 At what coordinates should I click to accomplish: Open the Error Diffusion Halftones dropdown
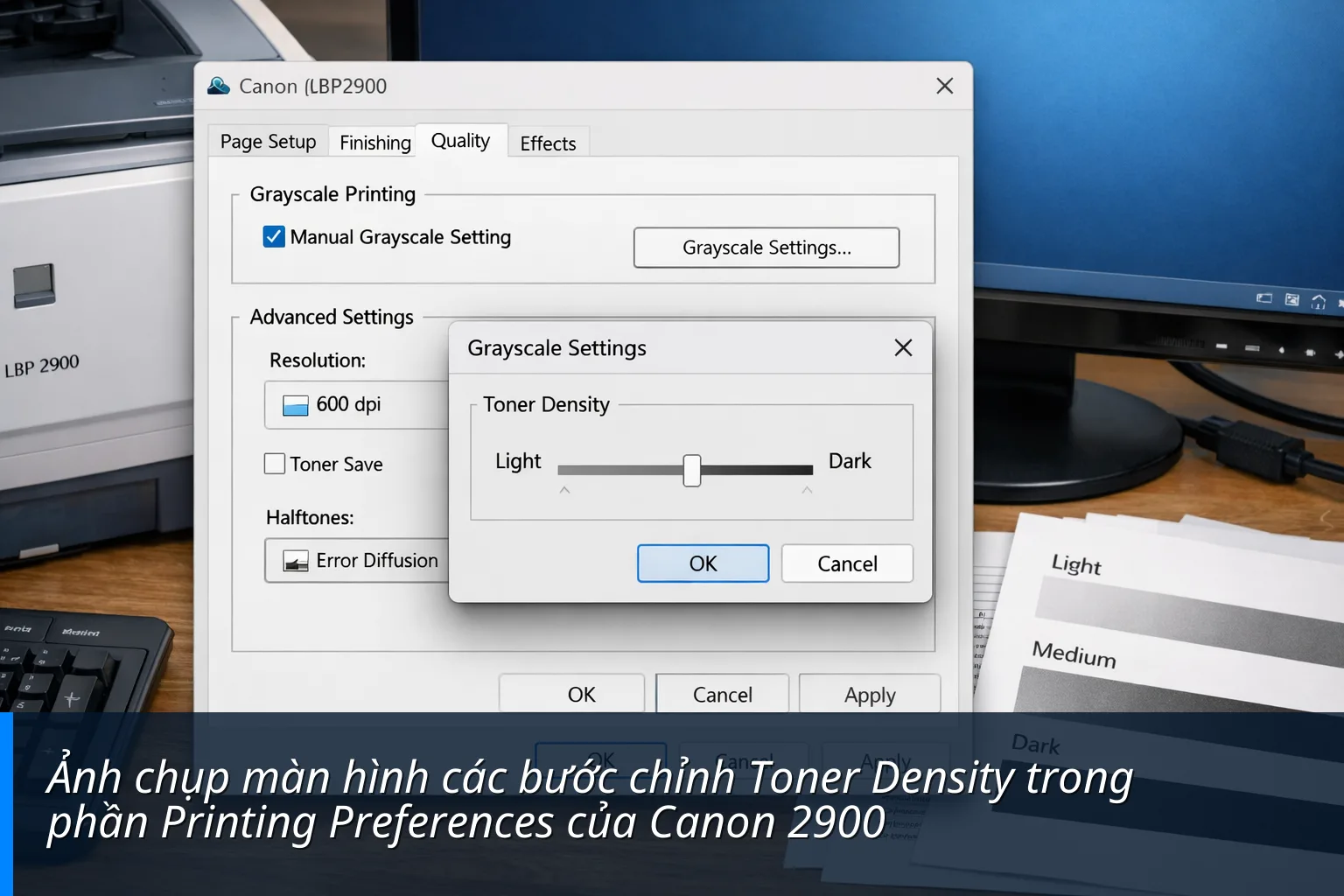click(357, 561)
